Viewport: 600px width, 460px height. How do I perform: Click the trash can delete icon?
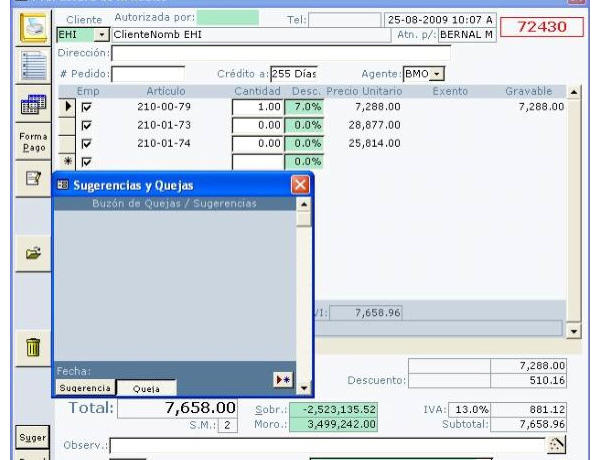33,347
